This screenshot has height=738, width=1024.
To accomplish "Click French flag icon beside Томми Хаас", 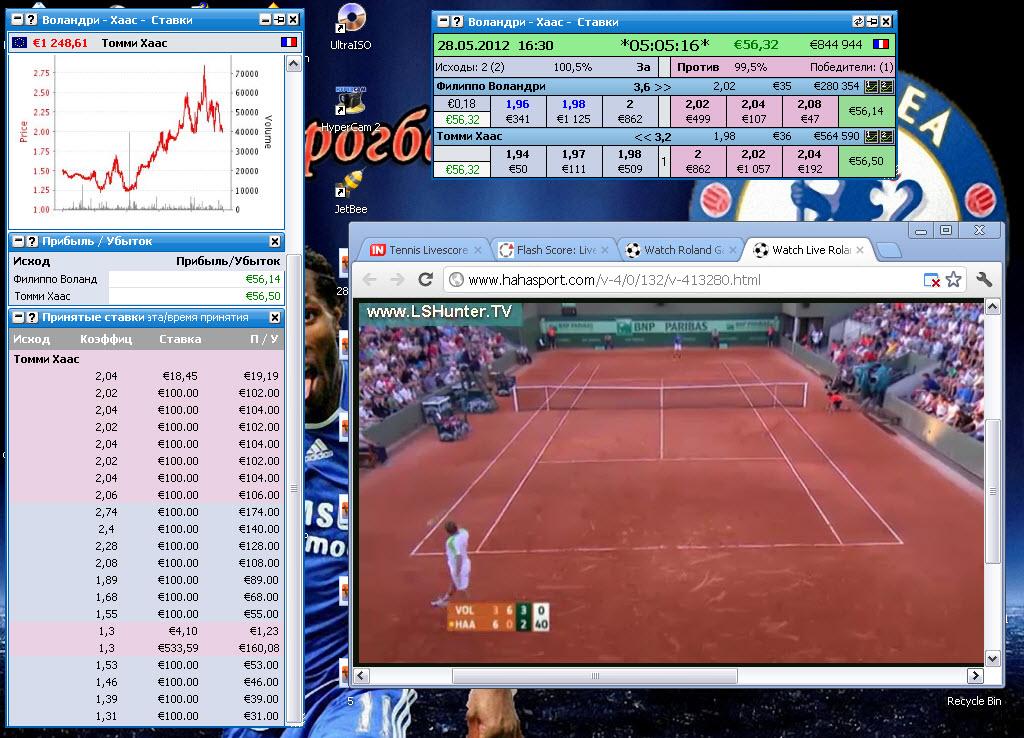I will click(x=289, y=42).
